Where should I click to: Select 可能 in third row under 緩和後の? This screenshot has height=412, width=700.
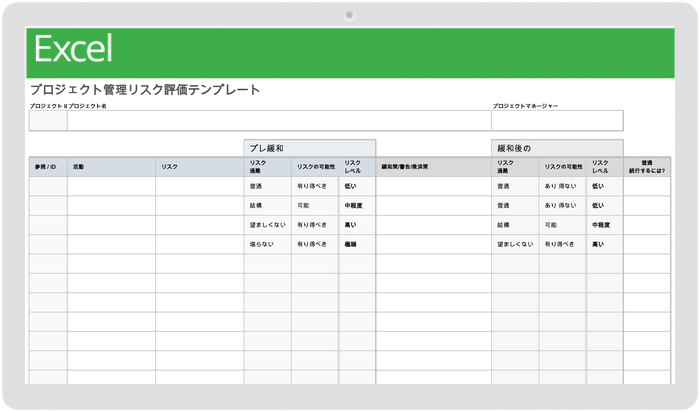tap(562, 225)
